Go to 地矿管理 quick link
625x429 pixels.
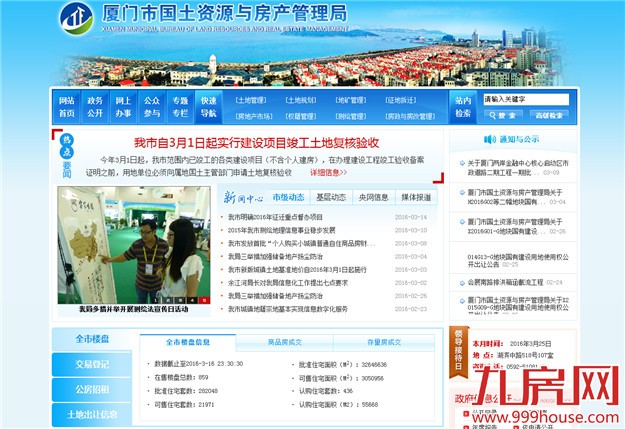(351, 100)
